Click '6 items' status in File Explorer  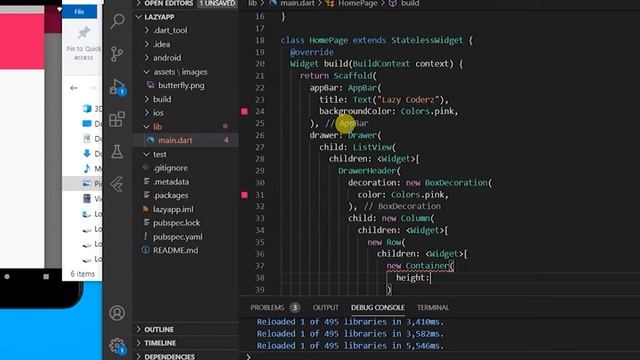click(82, 274)
